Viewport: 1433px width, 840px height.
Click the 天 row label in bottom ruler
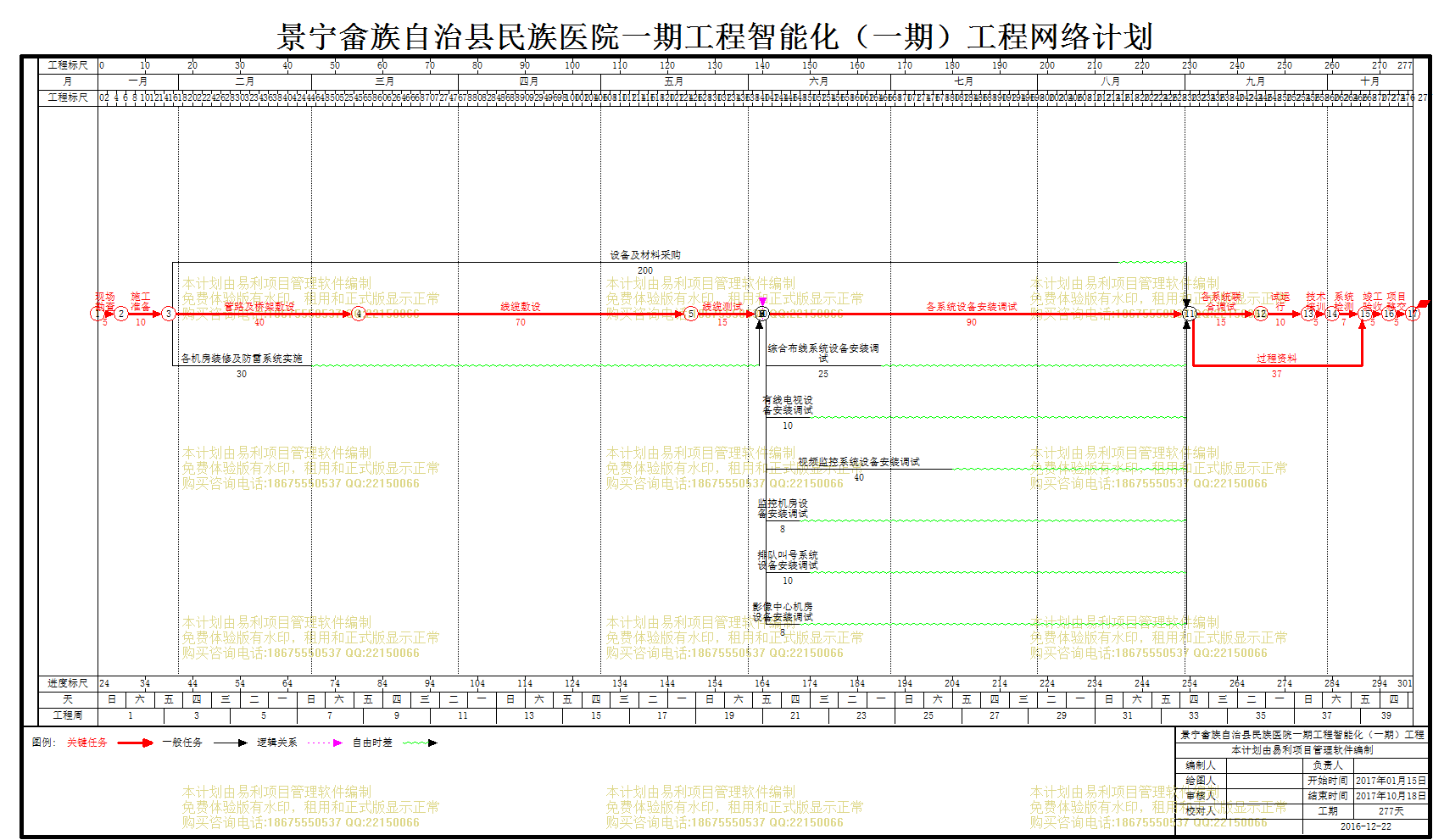point(68,699)
